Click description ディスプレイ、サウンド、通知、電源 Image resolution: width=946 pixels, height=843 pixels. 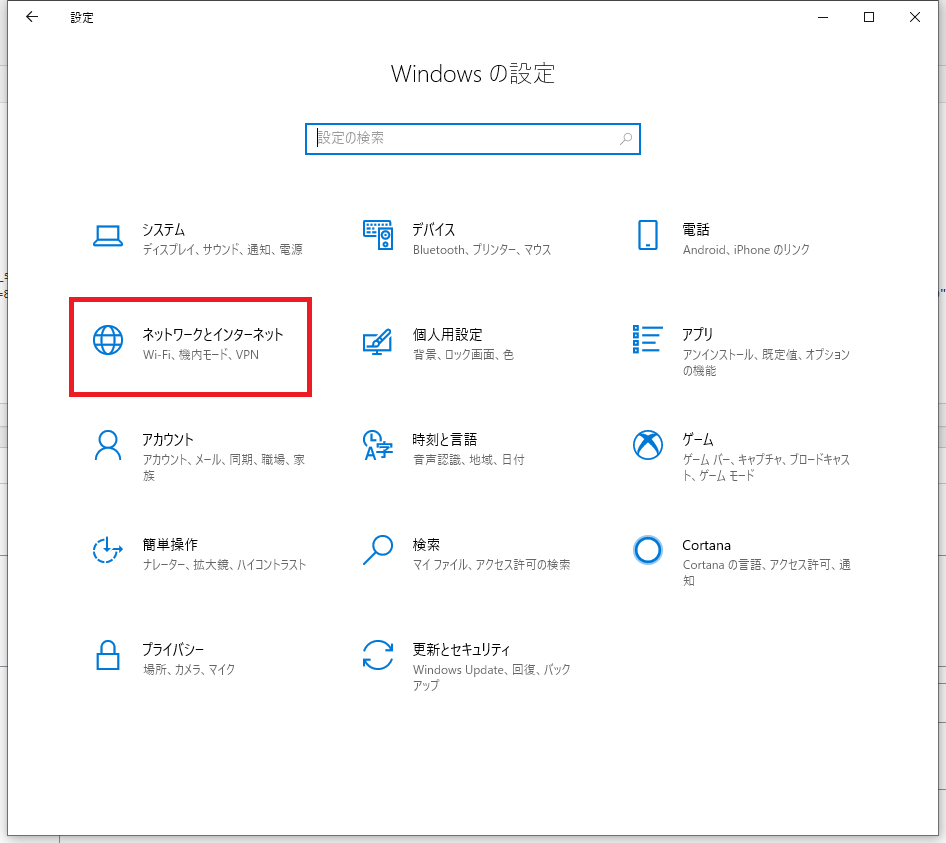223,249
